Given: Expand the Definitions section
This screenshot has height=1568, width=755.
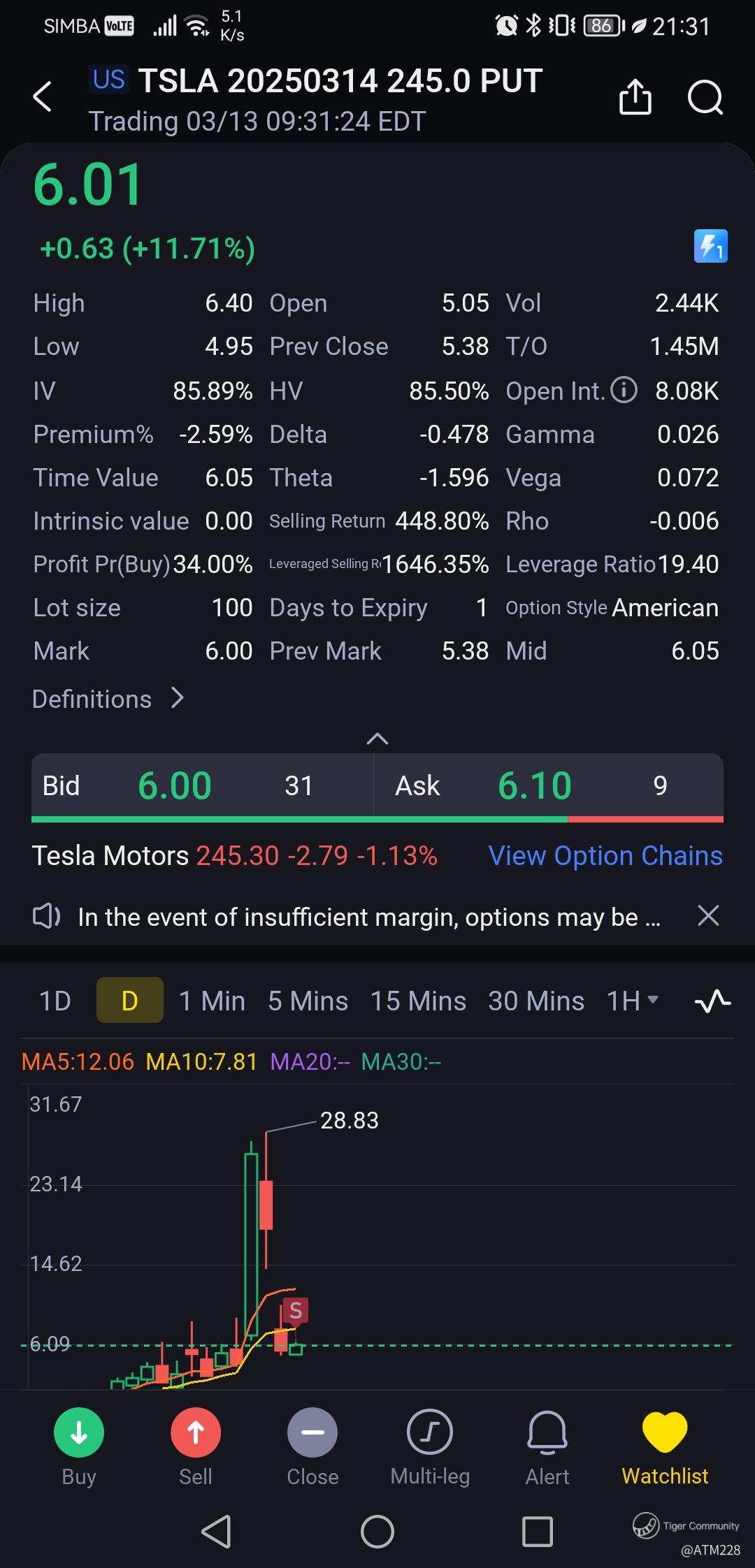Looking at the screenshot, I should point(108,699).
